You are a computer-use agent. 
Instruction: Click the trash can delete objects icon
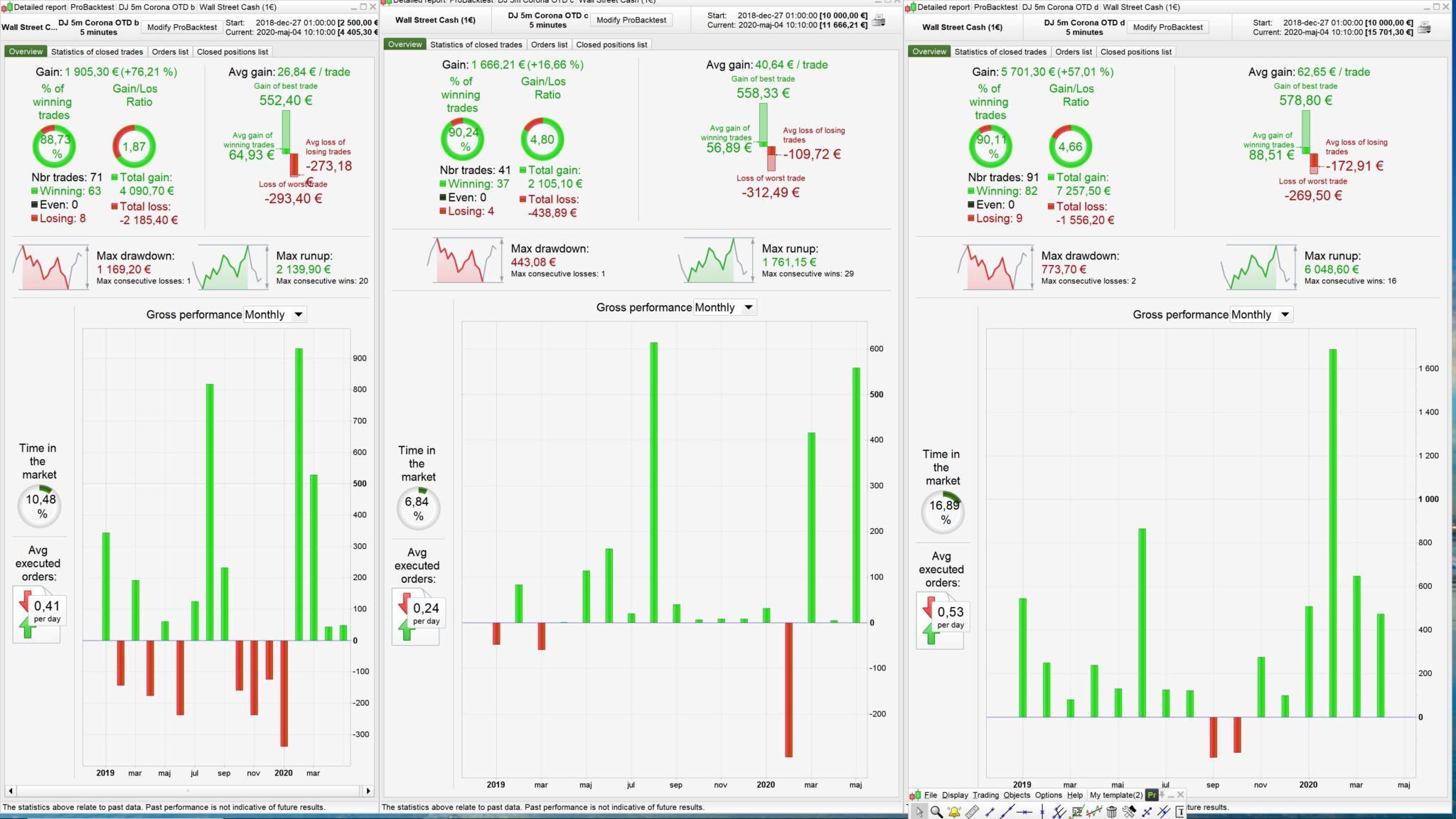point(1112,812)
